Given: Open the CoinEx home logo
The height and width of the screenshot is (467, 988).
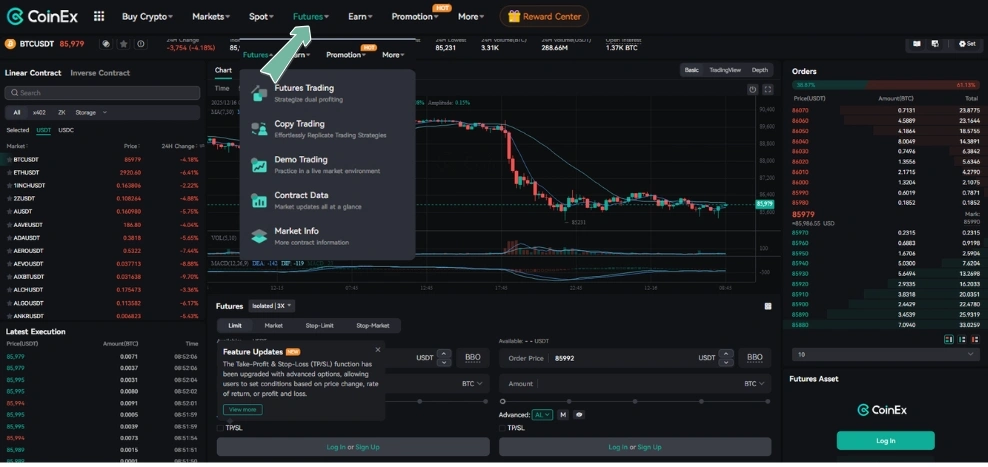Looking at the screenshot, I should point(42,16).
